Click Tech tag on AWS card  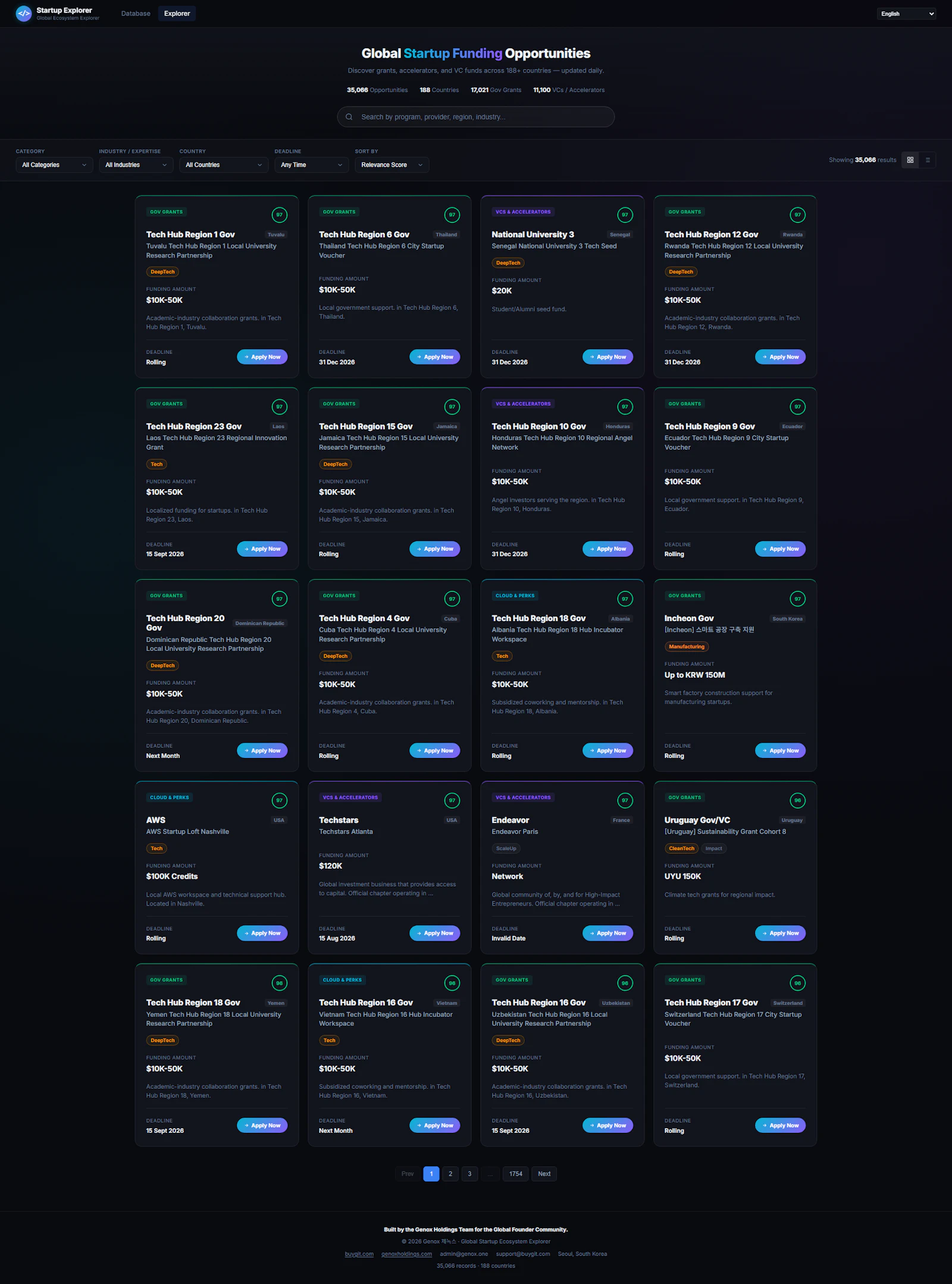click(156, 848)
